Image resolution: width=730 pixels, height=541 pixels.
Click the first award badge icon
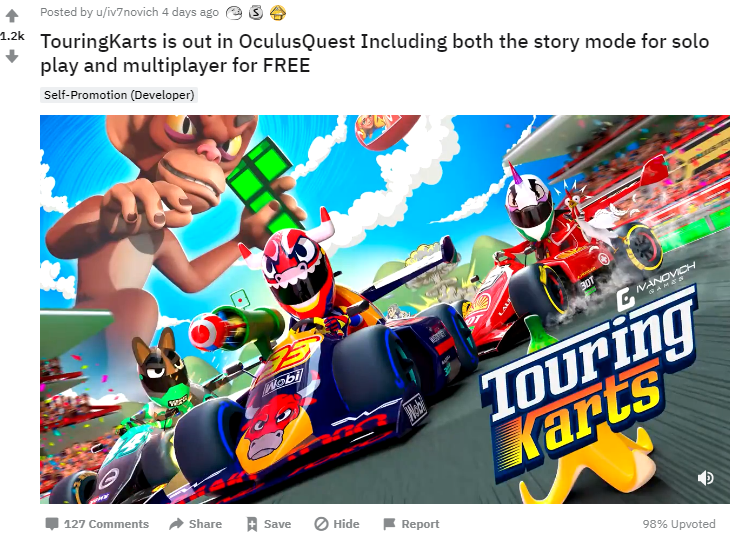pyautogui.click(x=234, y=13)
